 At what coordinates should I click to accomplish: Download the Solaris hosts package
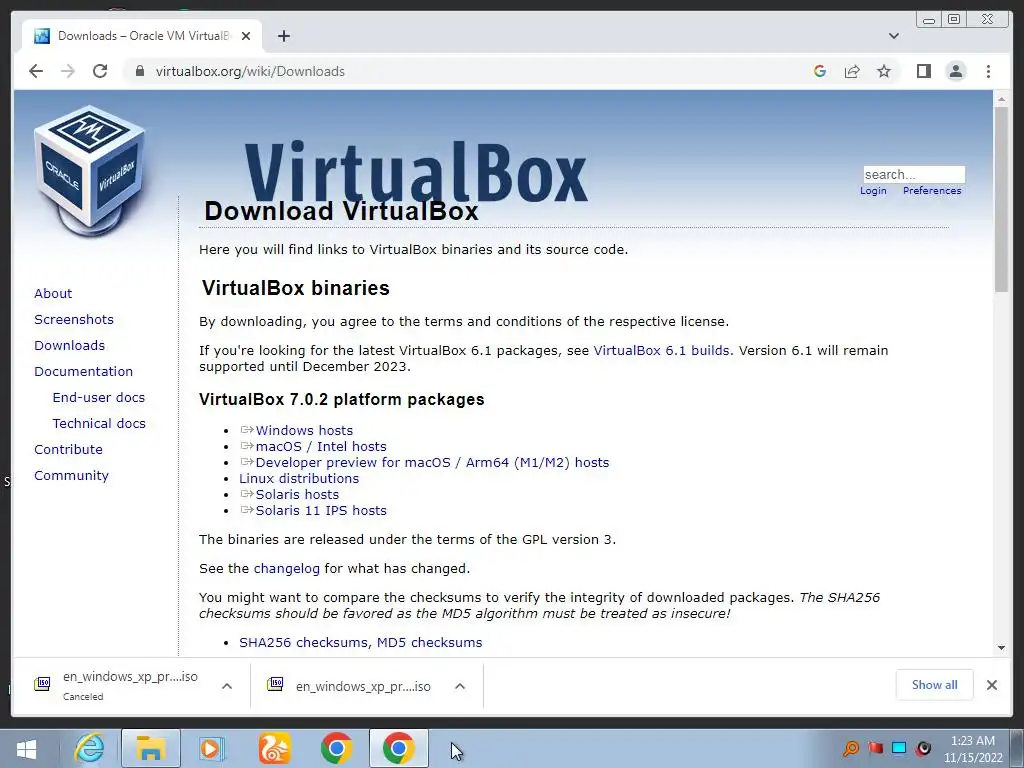point(297,494)
